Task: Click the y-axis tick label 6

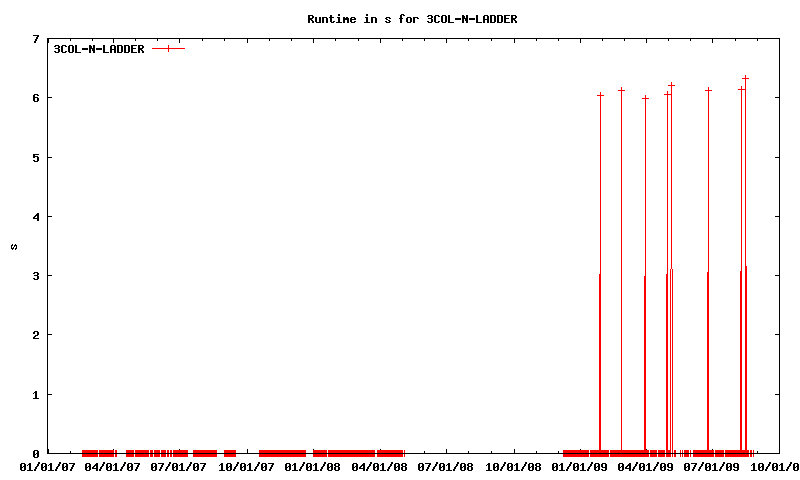Action: 35,98
